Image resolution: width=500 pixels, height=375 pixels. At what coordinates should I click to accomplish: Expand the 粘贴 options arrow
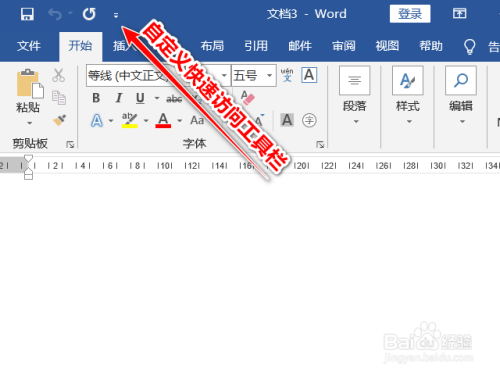30,123
